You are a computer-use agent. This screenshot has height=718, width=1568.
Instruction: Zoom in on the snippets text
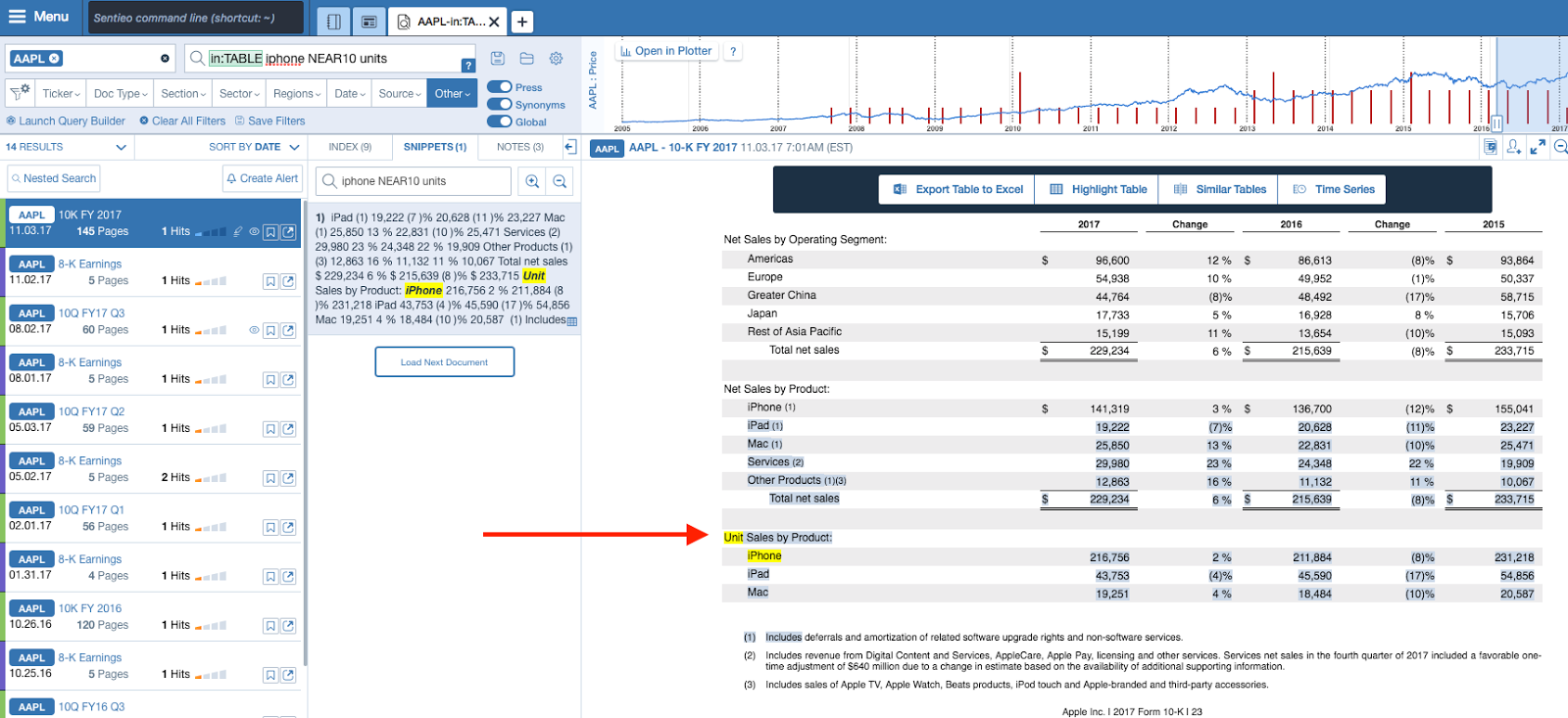pyautogui.click(x=531, y=181)
